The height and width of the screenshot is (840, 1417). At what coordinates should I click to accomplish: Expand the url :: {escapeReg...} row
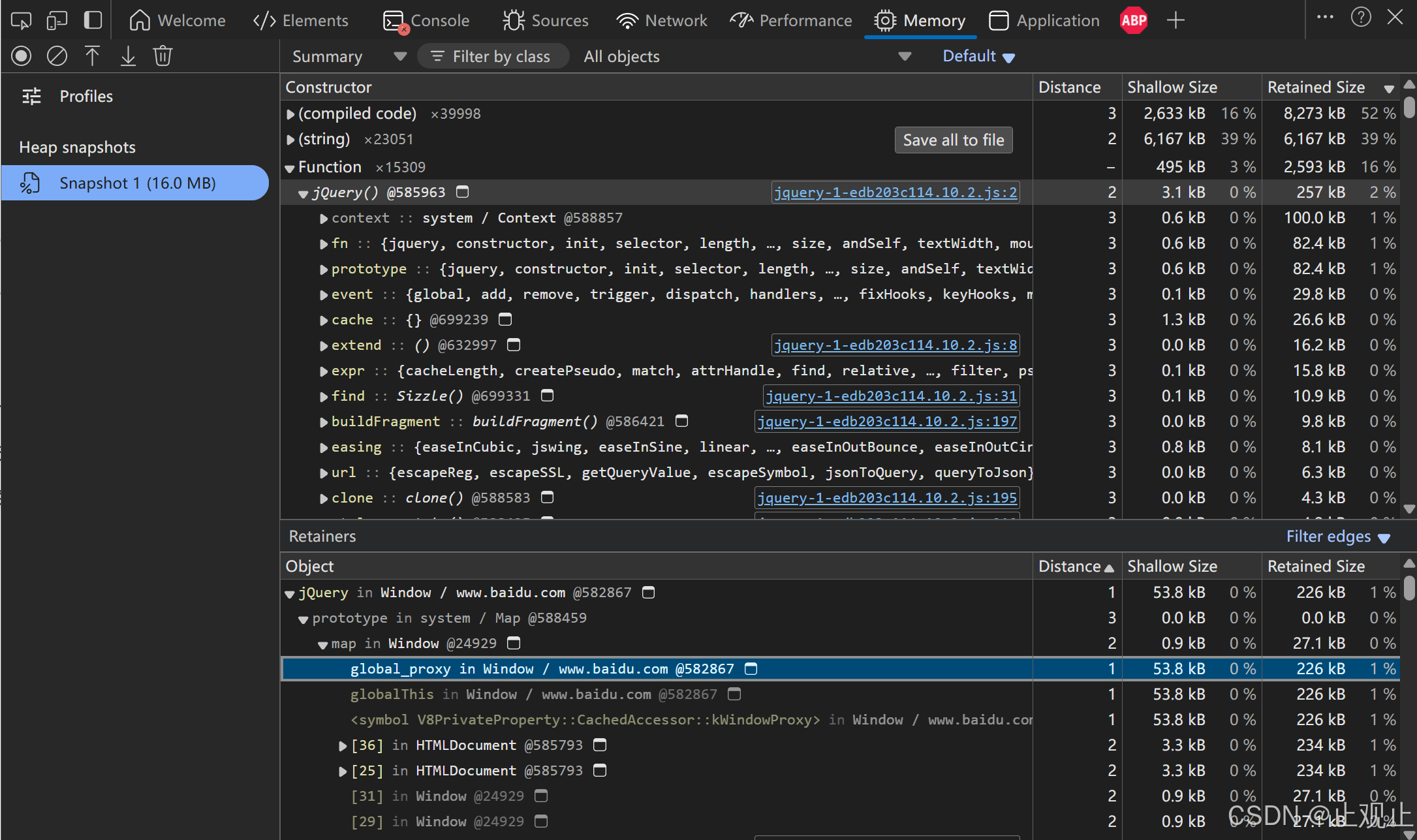click(x=323, y=473)
